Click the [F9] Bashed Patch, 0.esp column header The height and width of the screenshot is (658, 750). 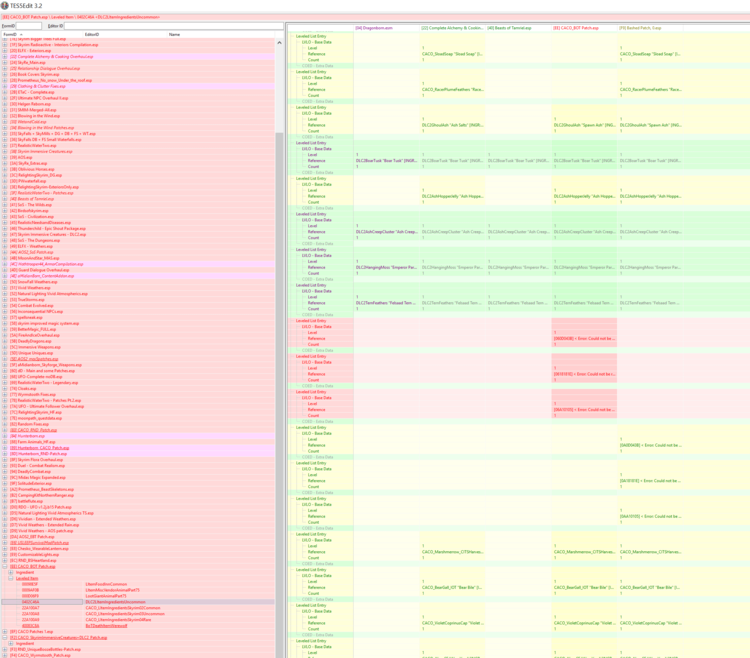tap(651, 28)
